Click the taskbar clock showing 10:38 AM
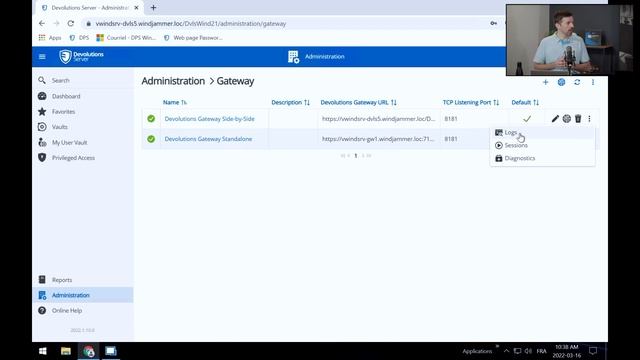The image size is (640, 360). [x=567, y=351]
